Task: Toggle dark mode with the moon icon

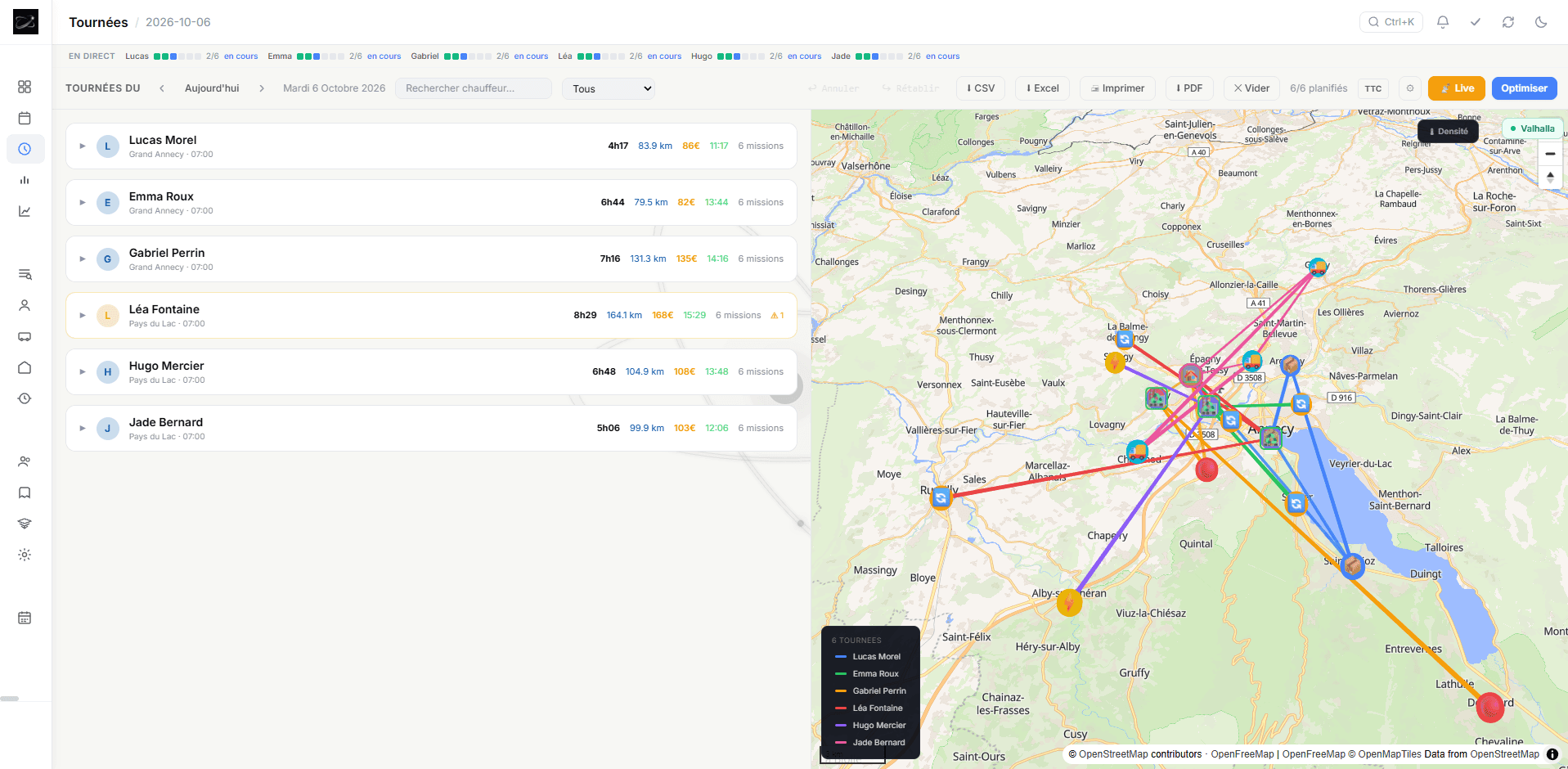Action: [x=1541, y=22]
